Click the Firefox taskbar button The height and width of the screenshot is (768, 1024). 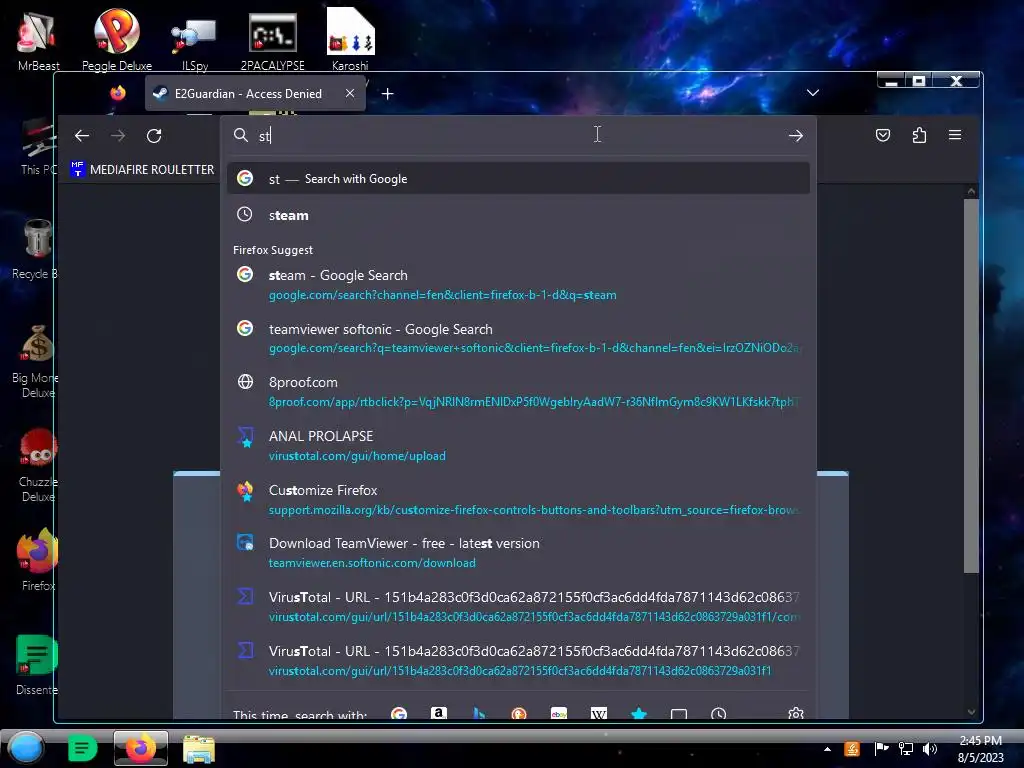[x=140, y=748]
